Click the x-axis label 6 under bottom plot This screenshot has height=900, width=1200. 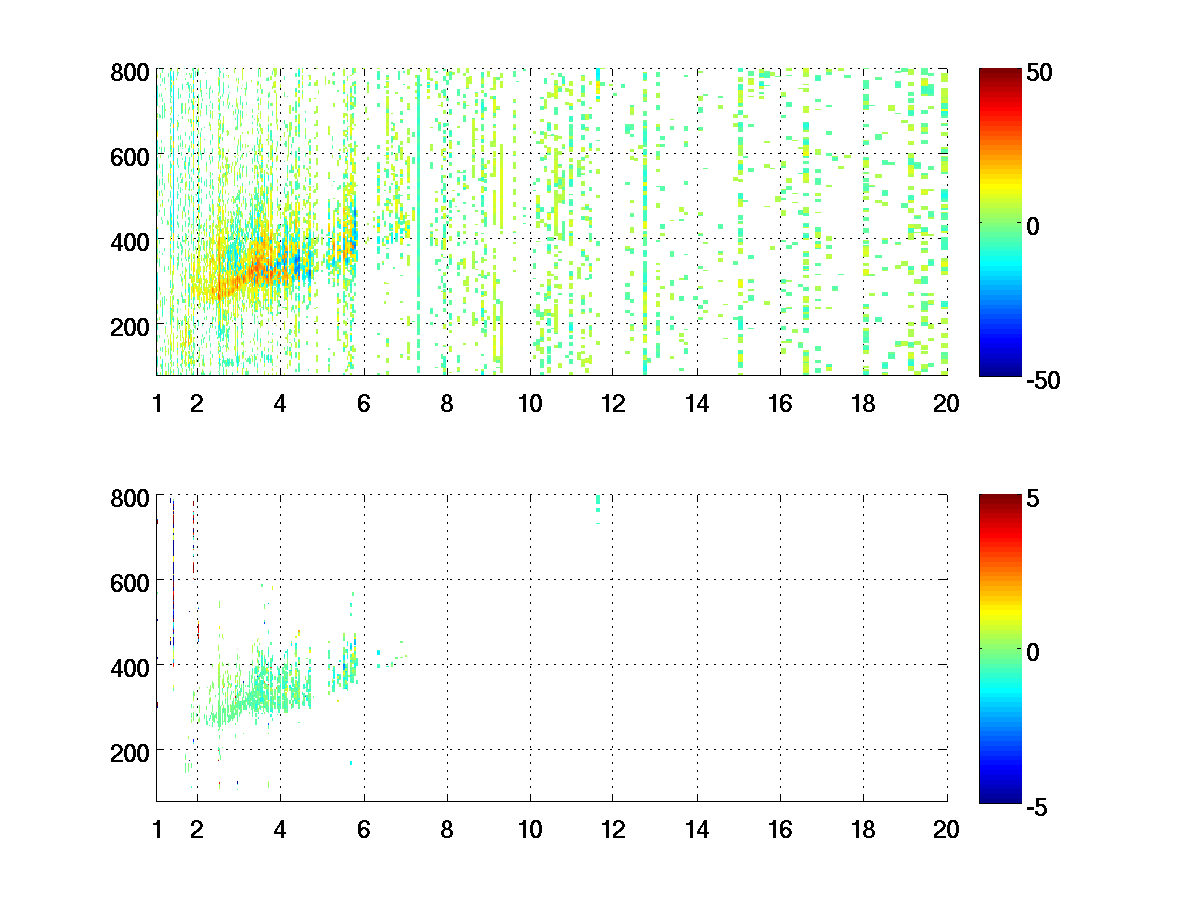click(x=364, y=828)
